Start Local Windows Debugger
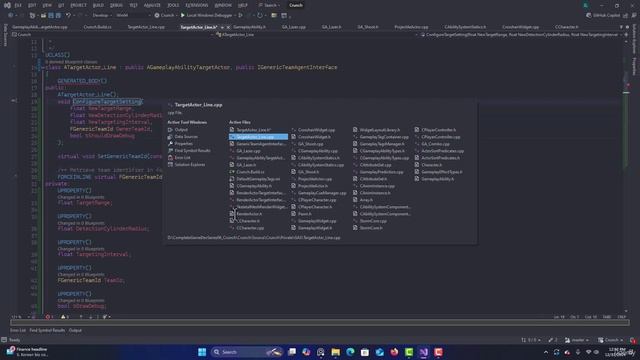640x360 pixels. click(x=207, y=15)
